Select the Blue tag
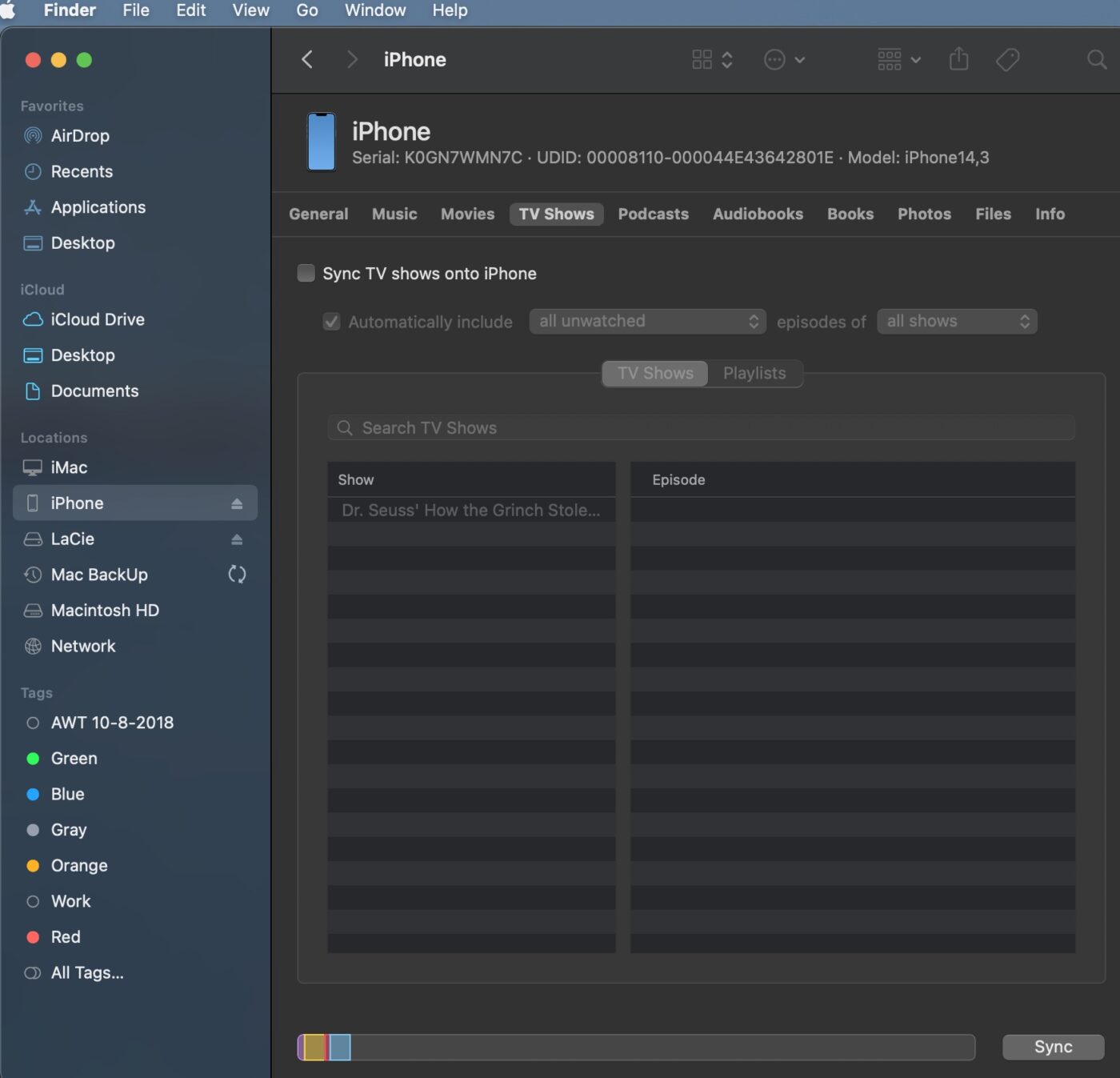1120x1078 pixels. pos(67,794)
